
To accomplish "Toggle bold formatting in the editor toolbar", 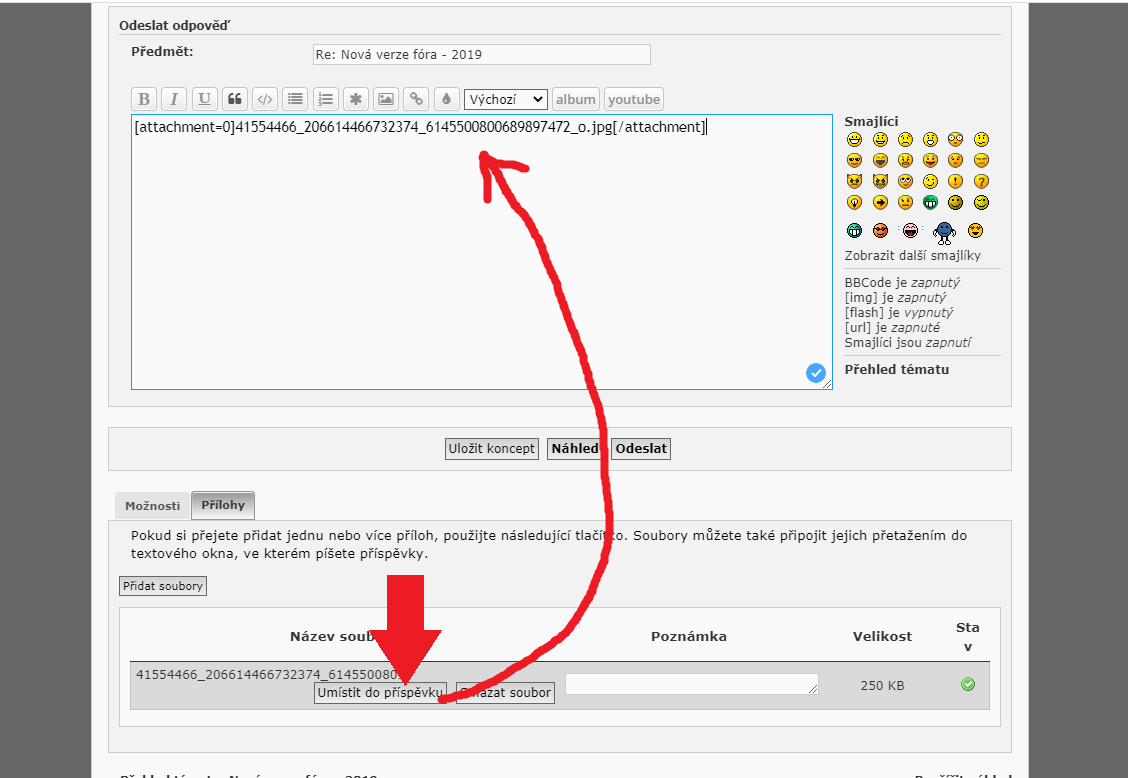I will (x=144, y=99).
